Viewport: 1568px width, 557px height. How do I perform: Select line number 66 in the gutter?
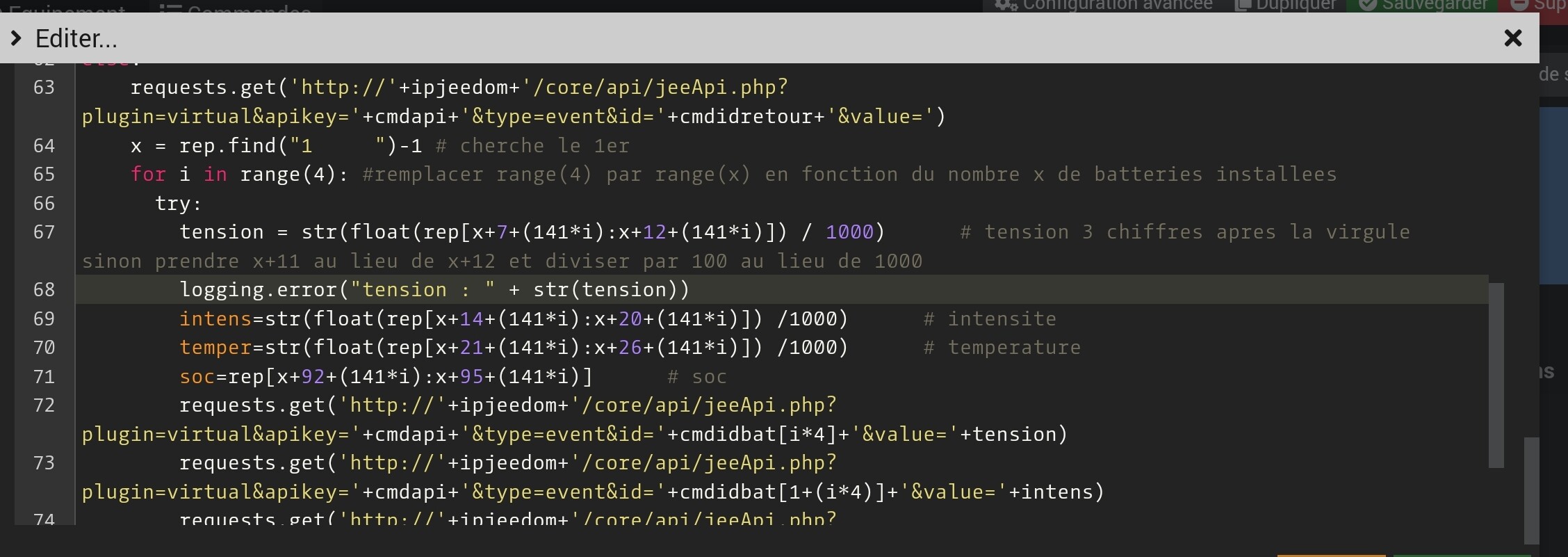pyautogui.click(x=44, y=204)
